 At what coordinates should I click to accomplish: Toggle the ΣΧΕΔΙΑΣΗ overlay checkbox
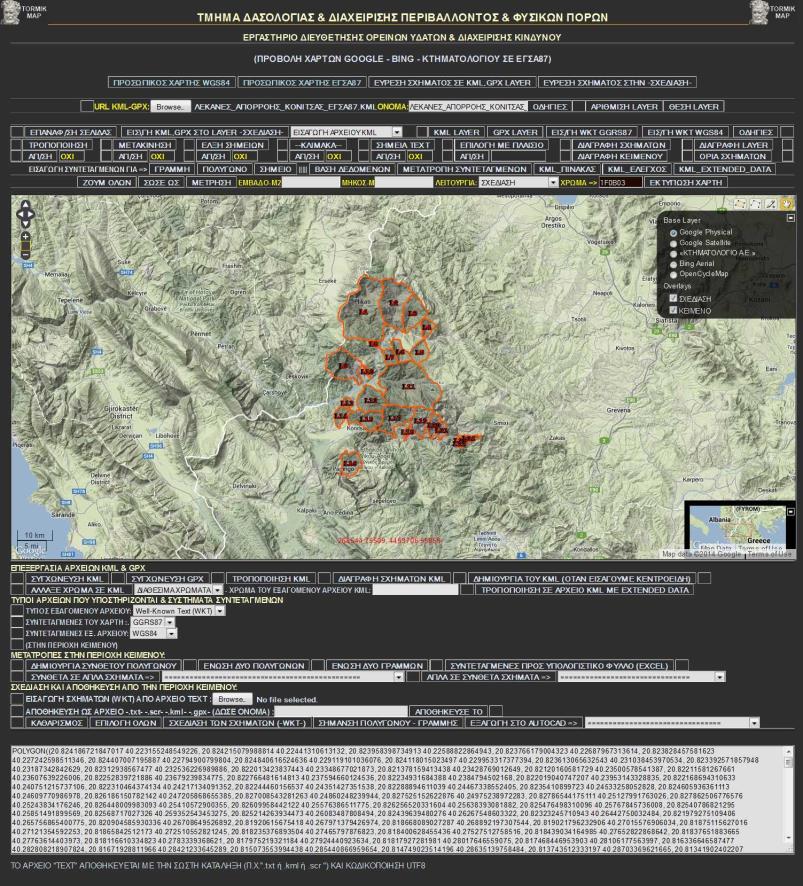(x=673, y=298)
